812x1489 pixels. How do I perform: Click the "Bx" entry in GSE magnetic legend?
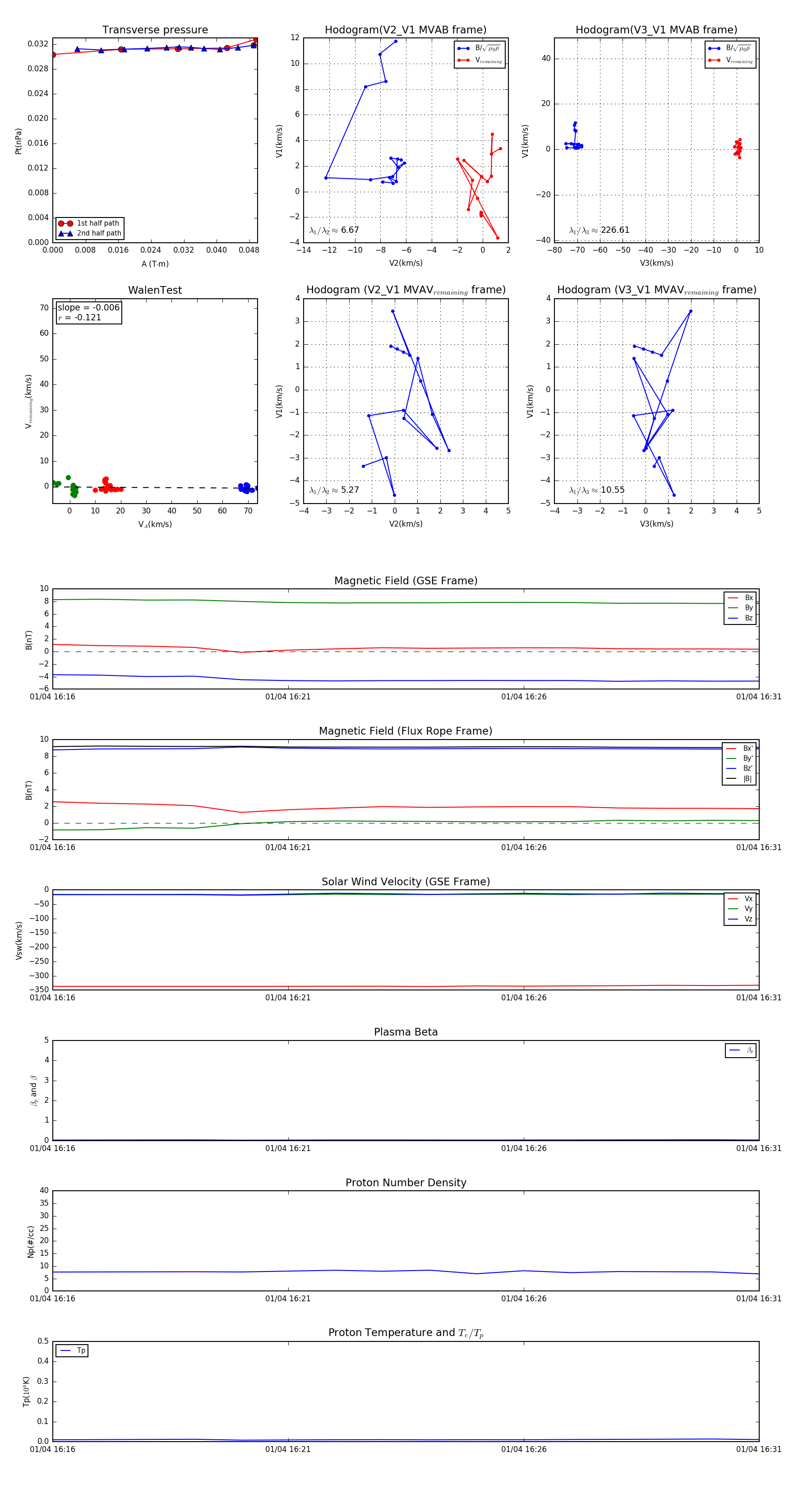click(740, 598)
